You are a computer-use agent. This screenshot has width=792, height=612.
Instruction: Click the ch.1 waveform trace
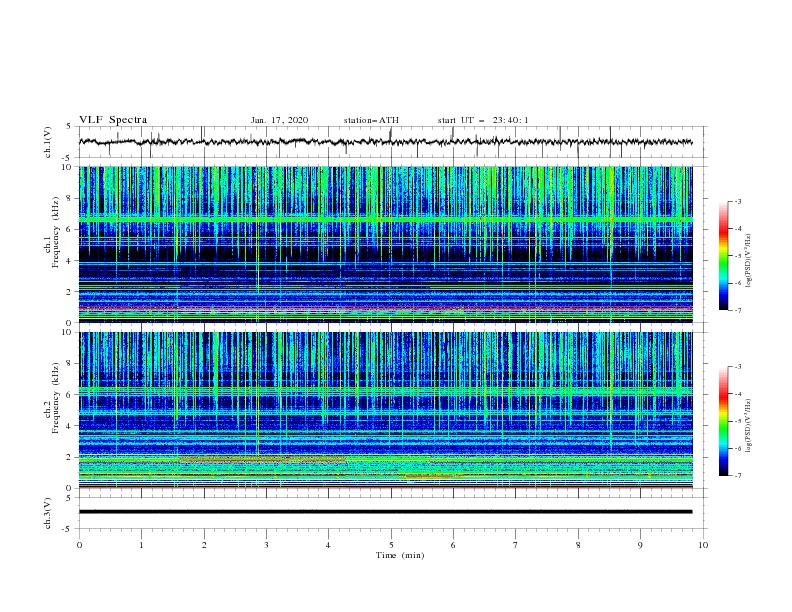pos(385,142)
